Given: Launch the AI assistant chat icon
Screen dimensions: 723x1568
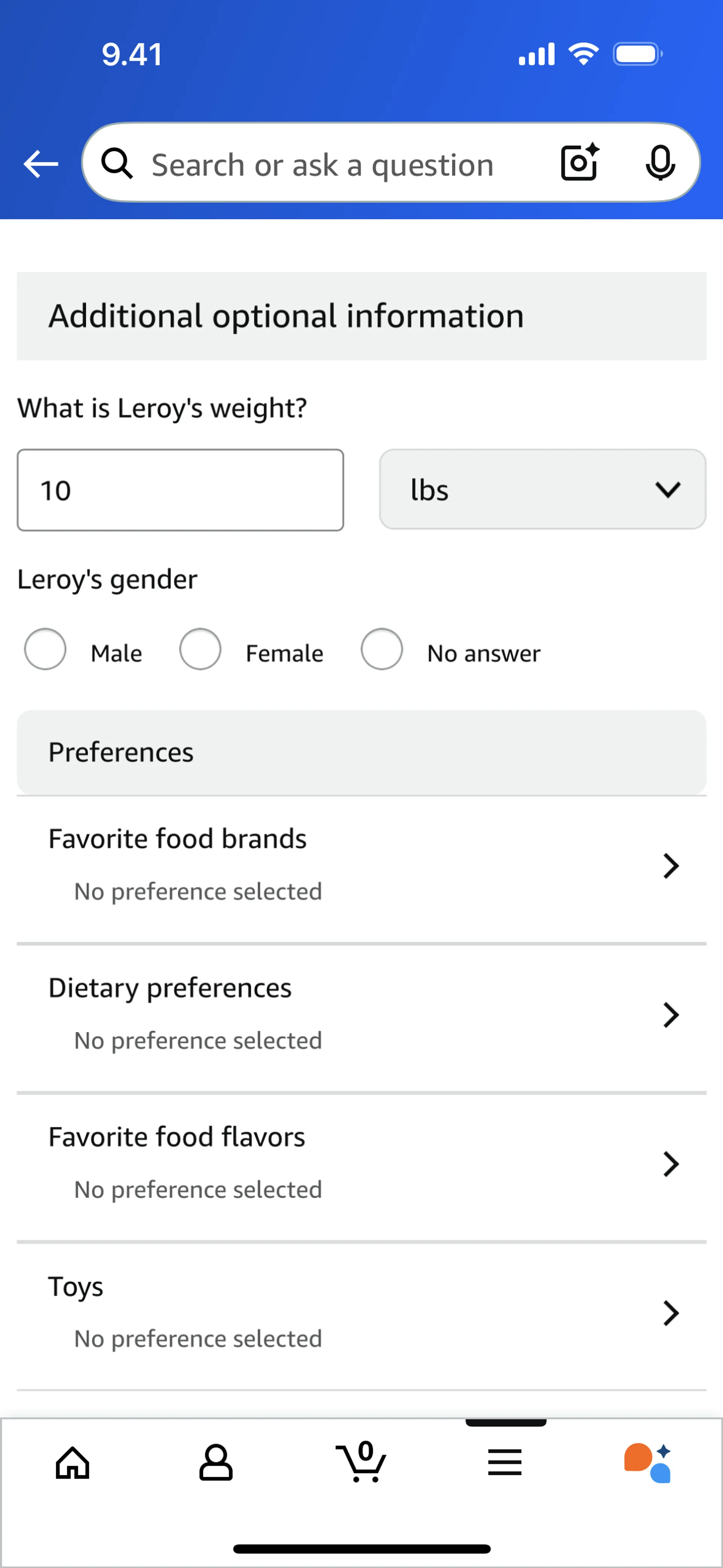Looking at the screenshot, I should [648, 1463].
